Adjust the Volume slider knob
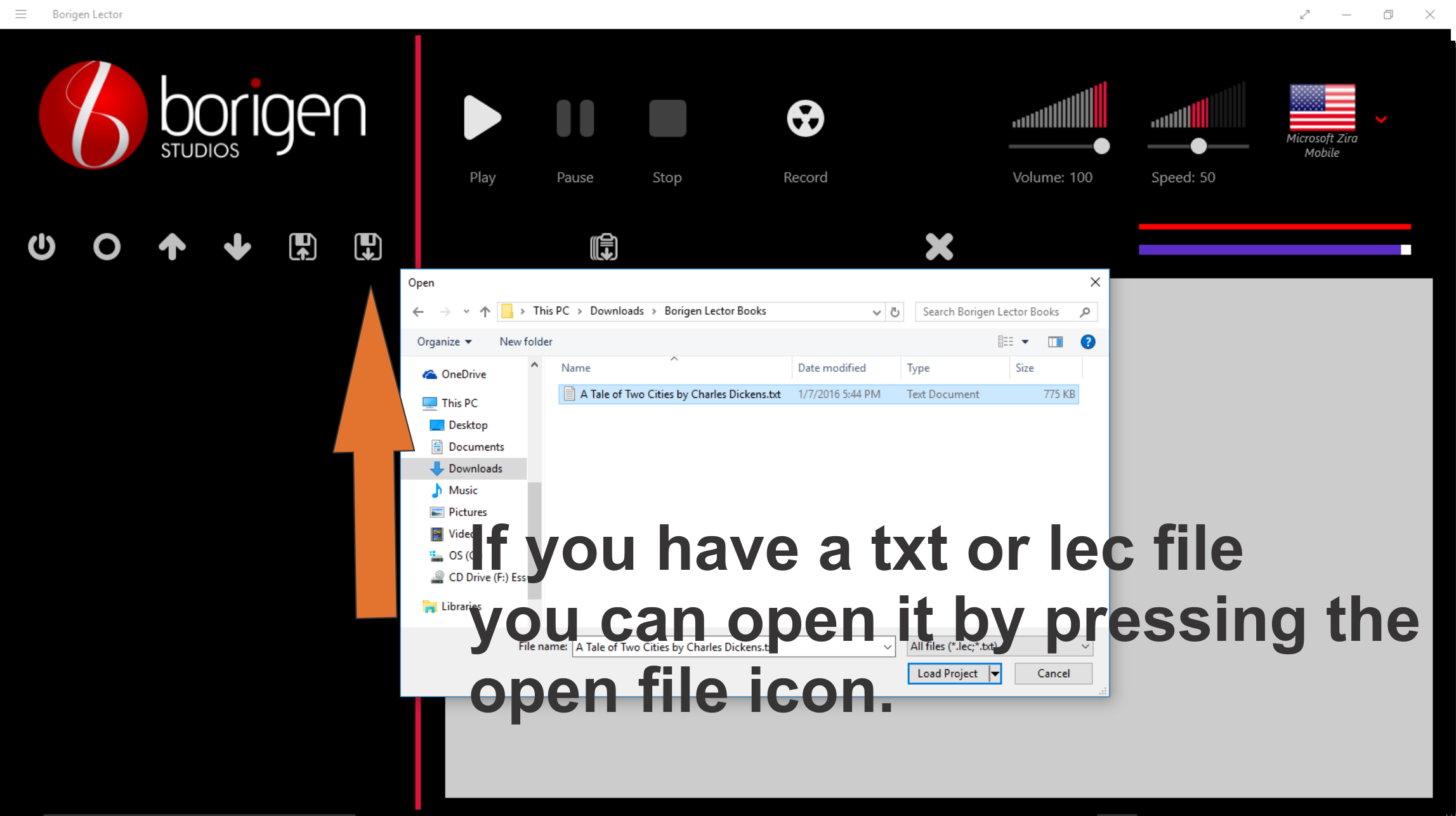The image size is (1456, 816). click(x=1101, y=147)
